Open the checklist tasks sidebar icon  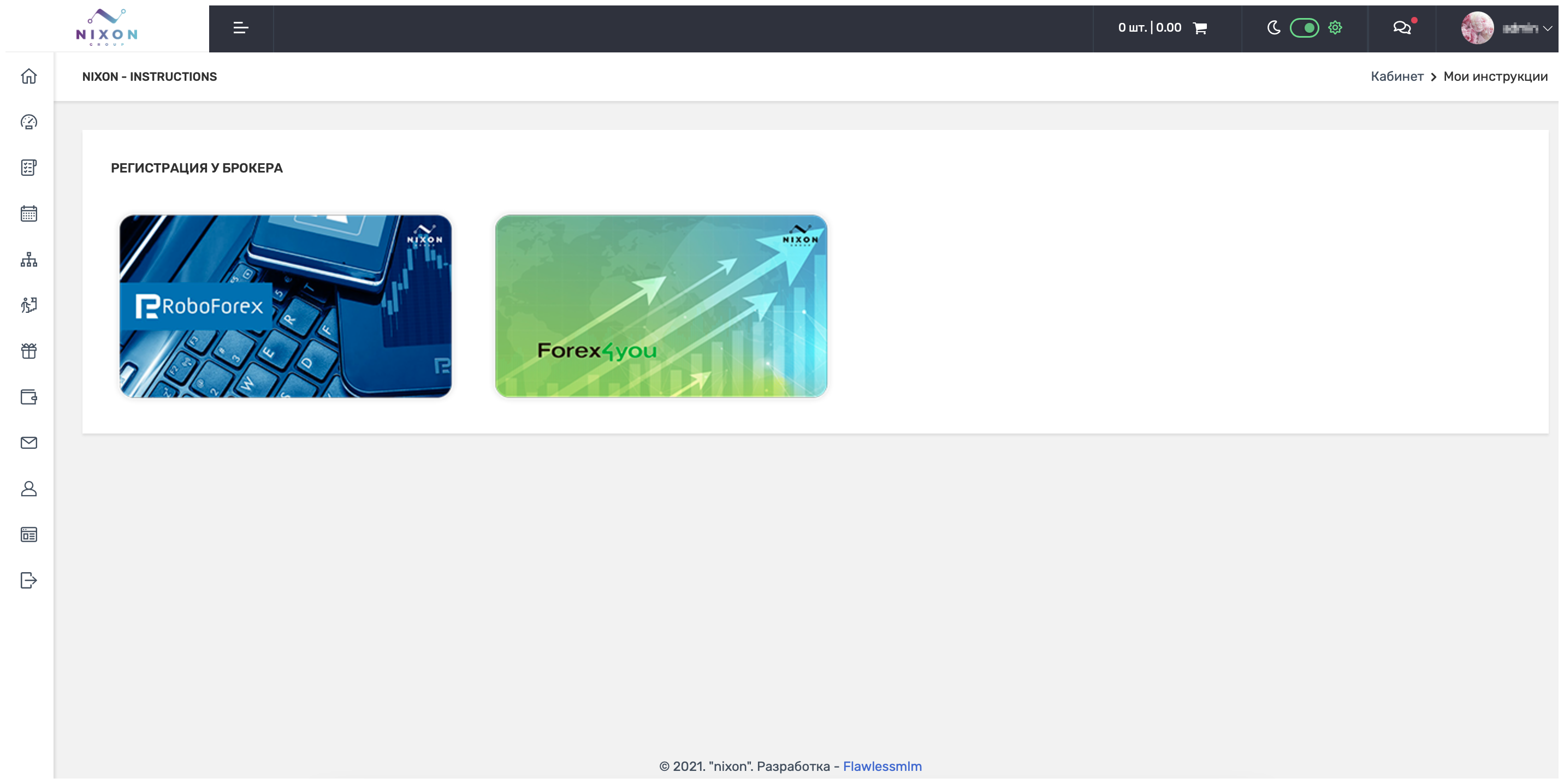(28, 168)
